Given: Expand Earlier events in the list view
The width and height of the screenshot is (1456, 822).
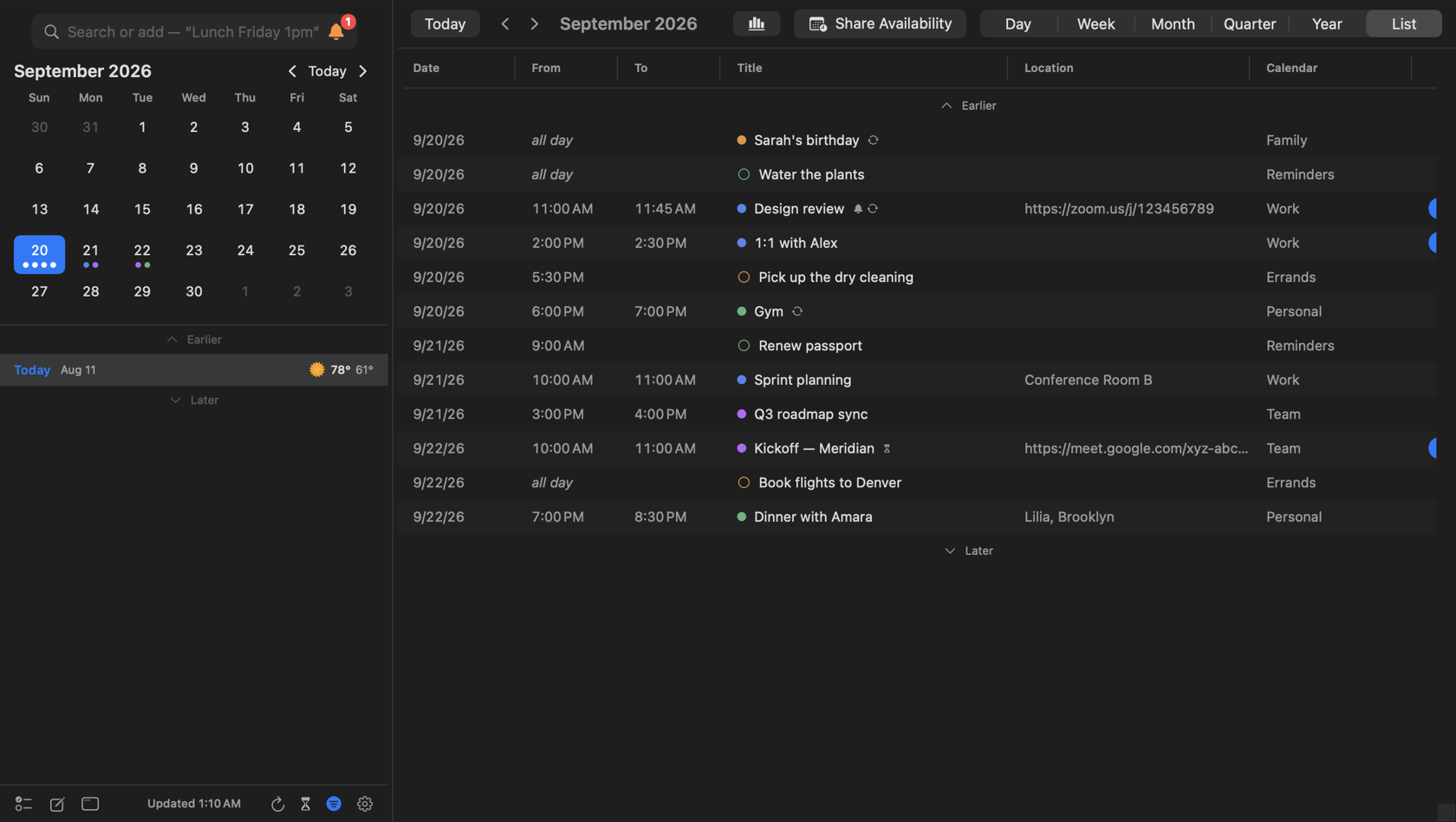Looking at the screenshot, I should (969, 106).
